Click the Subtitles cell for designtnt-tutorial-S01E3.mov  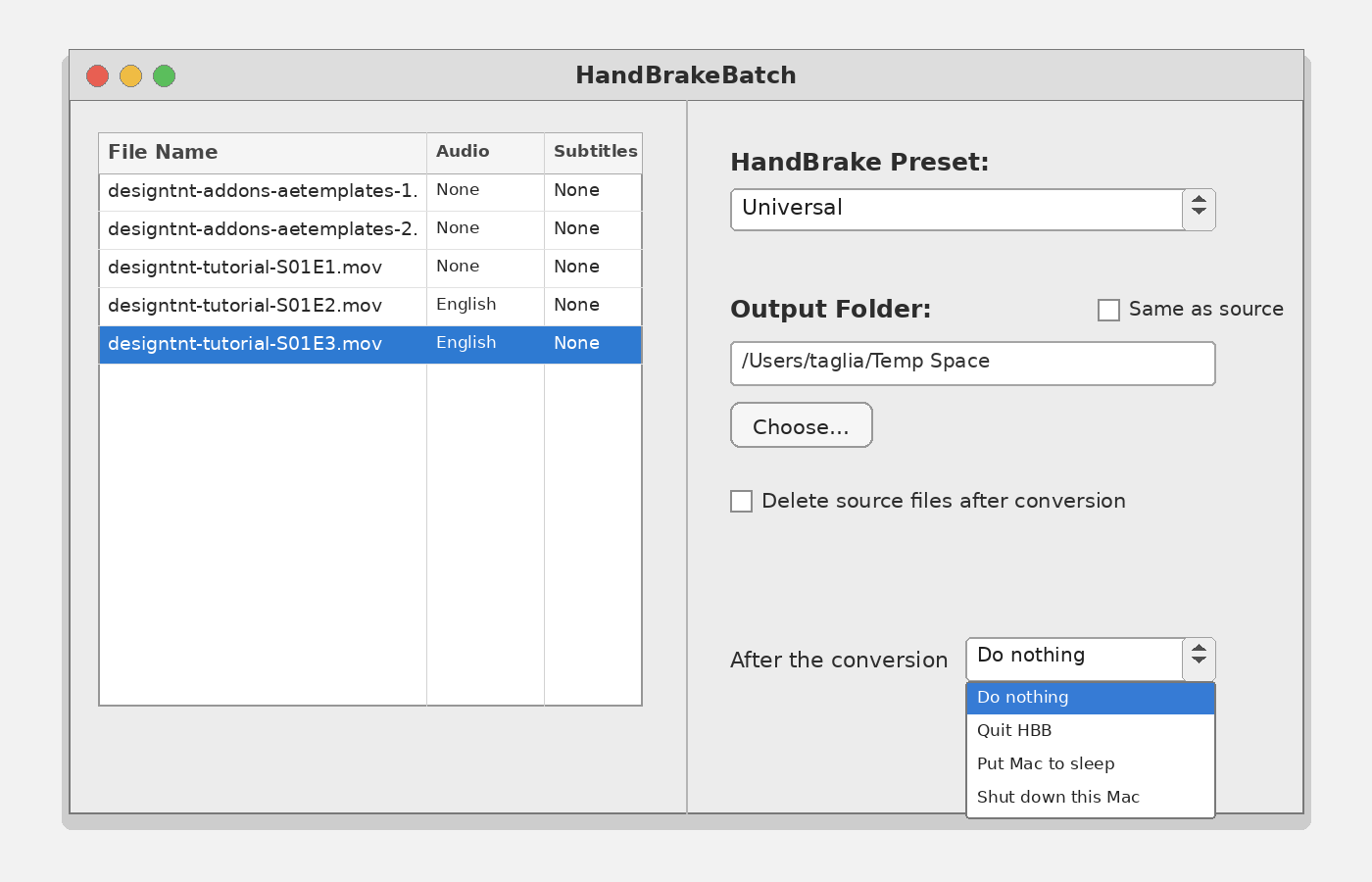click(x=593, y=345)
